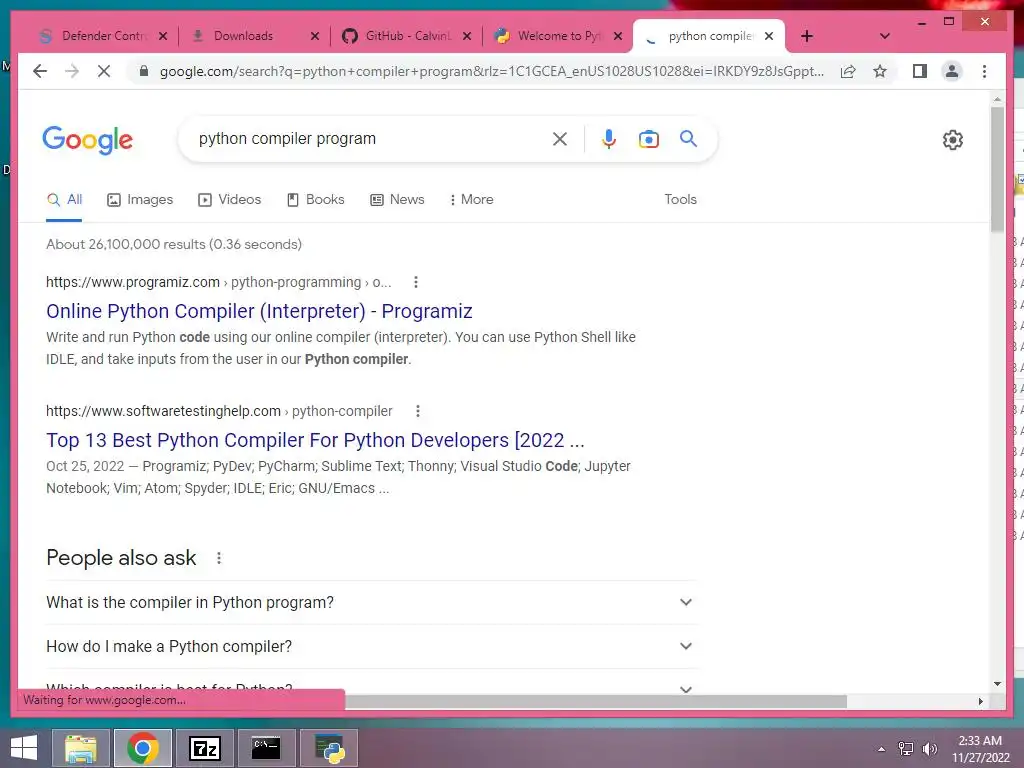This screenshot has width=1024, height=768.
Task: Click scrollbar down arrow
Action: pos(997,684)
